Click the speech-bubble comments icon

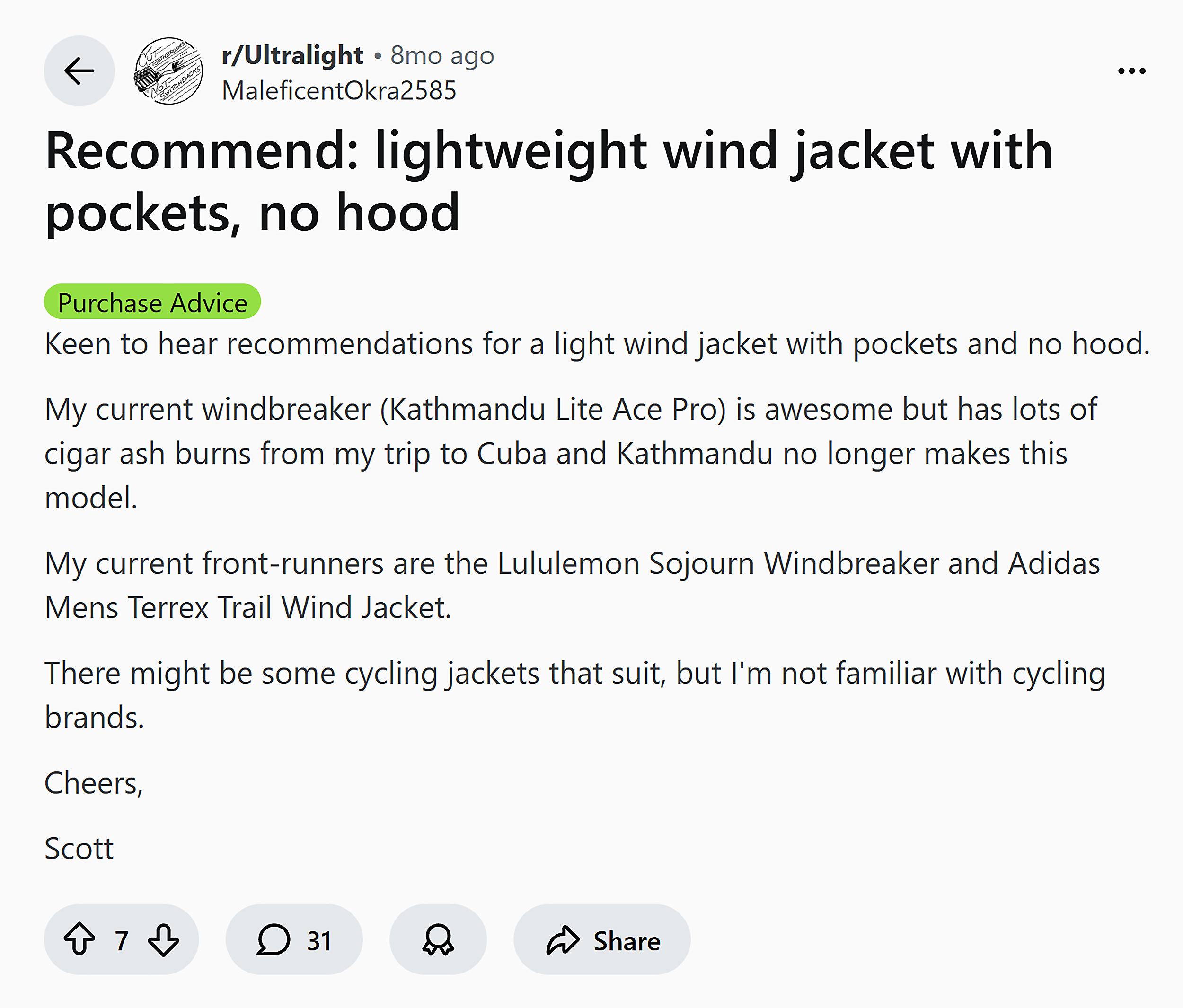pyautogui.click(x=274, y=940)
